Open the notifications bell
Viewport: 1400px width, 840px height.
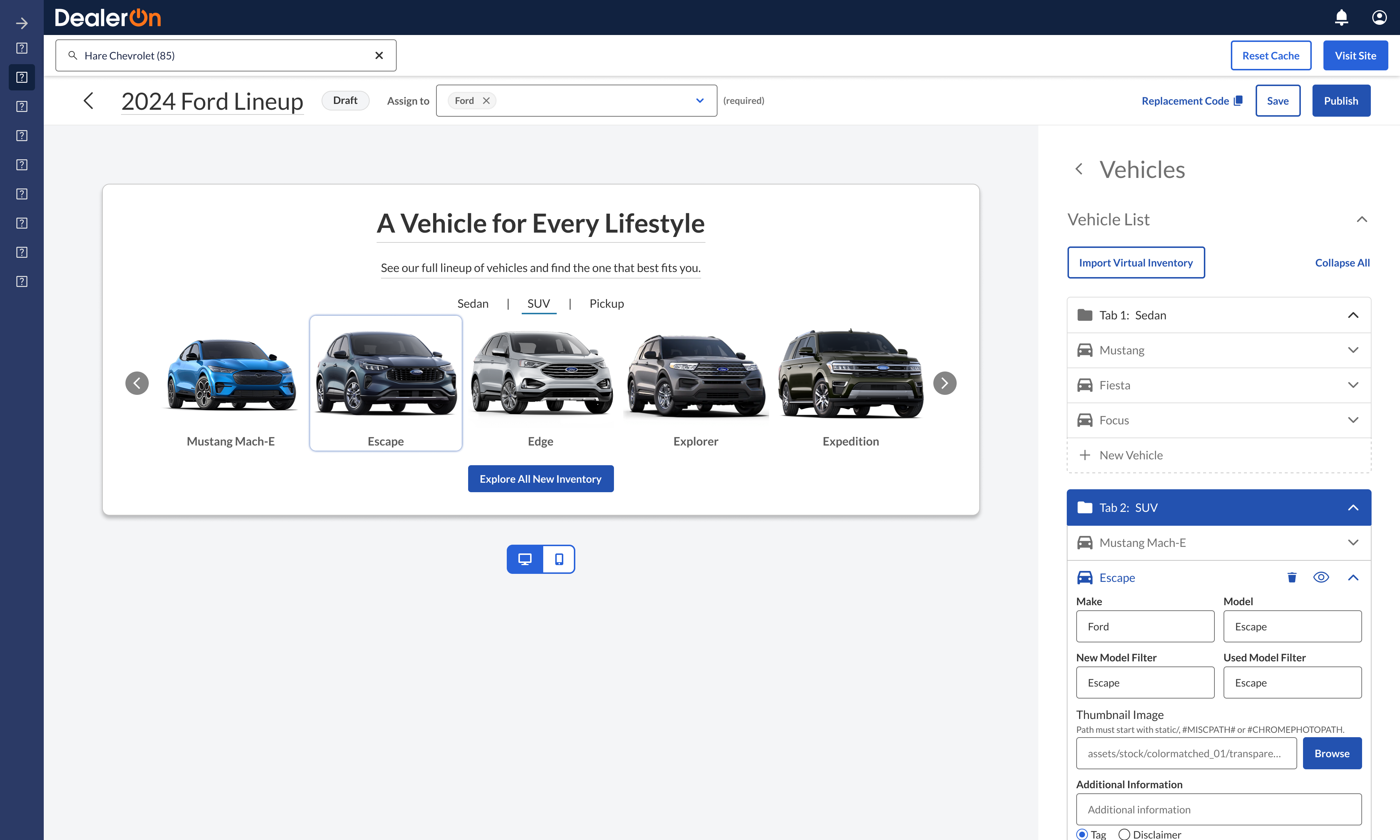point(1341,17)
